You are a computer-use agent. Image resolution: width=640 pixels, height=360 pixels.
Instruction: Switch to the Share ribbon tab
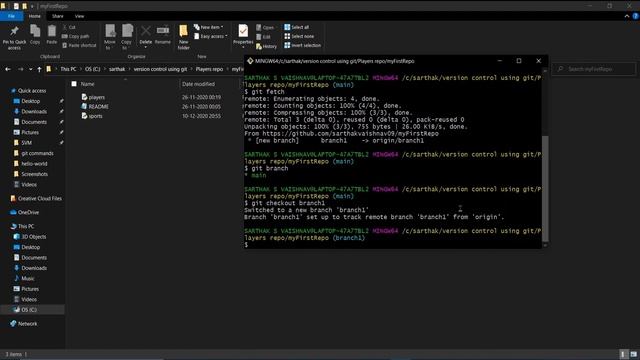(x=58, y=16)
